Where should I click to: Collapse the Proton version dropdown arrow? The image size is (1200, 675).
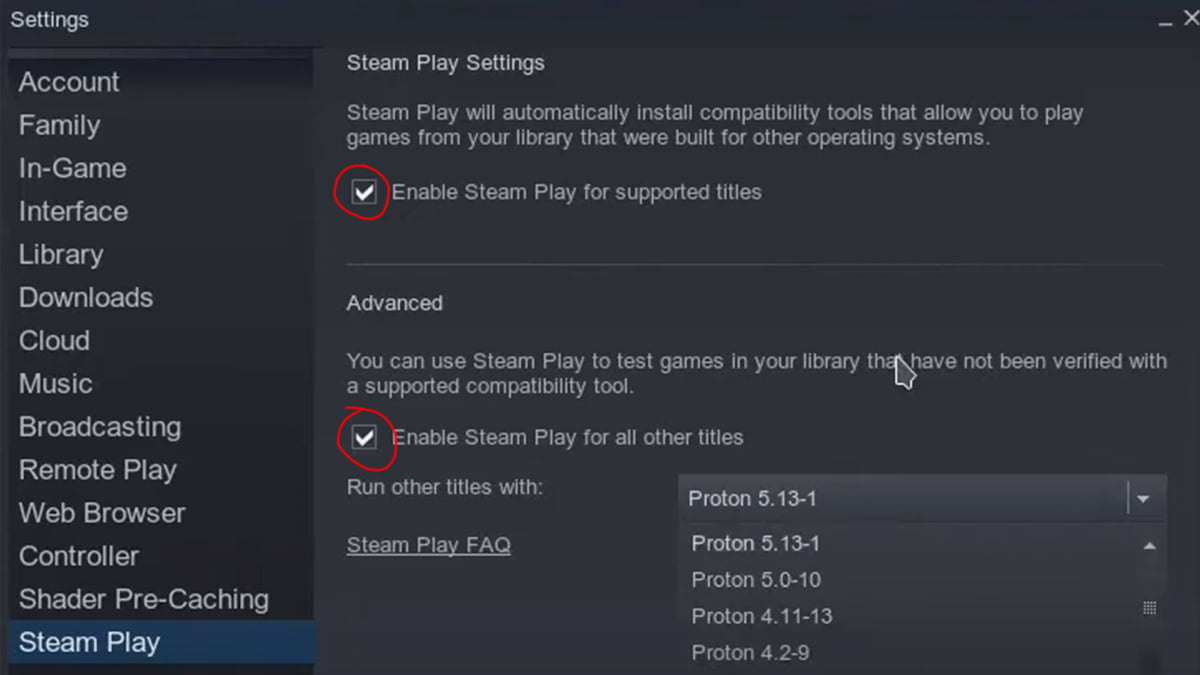pyautogui.click(x=1143, y=498)
